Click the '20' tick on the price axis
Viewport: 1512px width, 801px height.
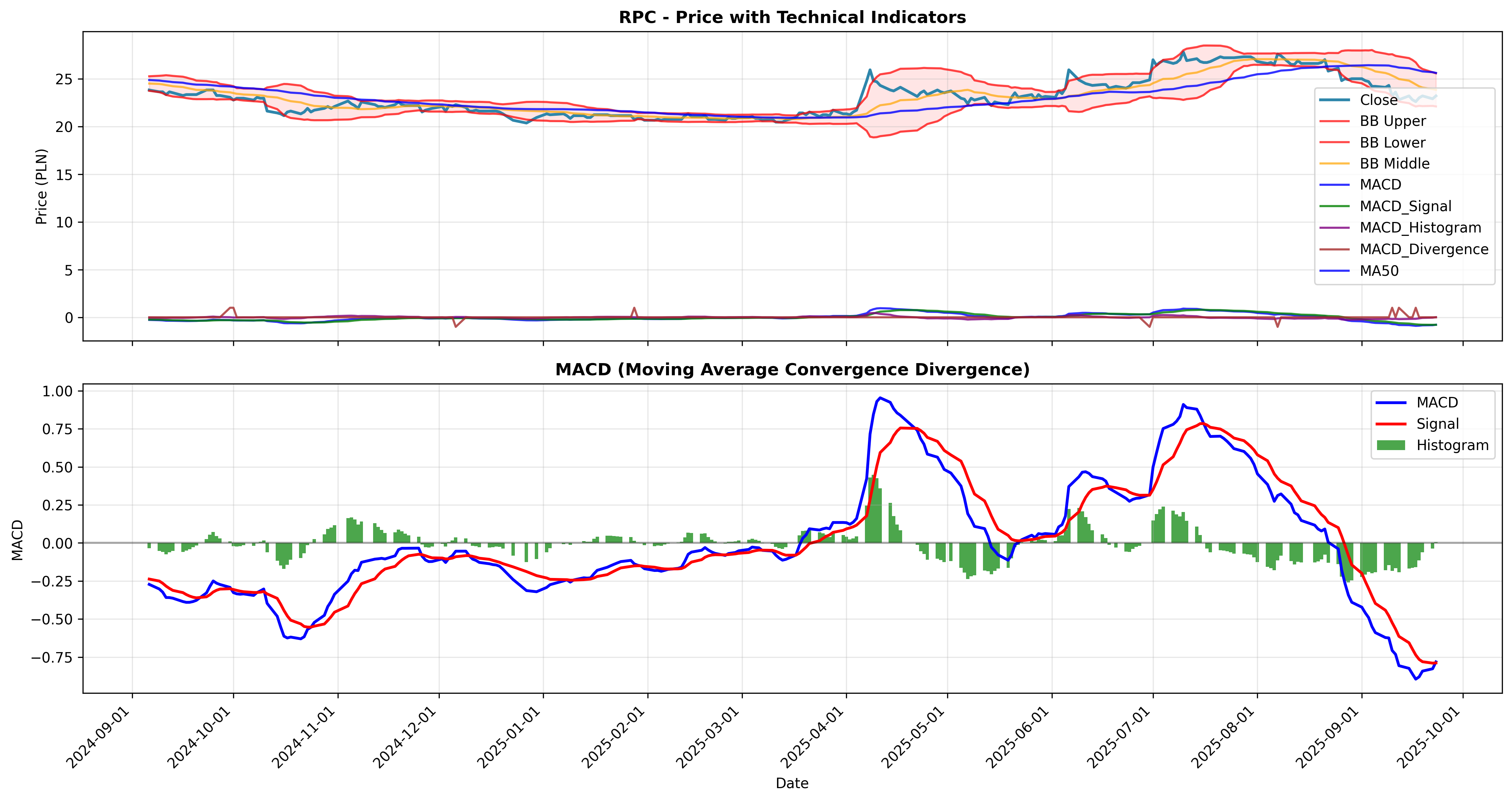point(65,127)
